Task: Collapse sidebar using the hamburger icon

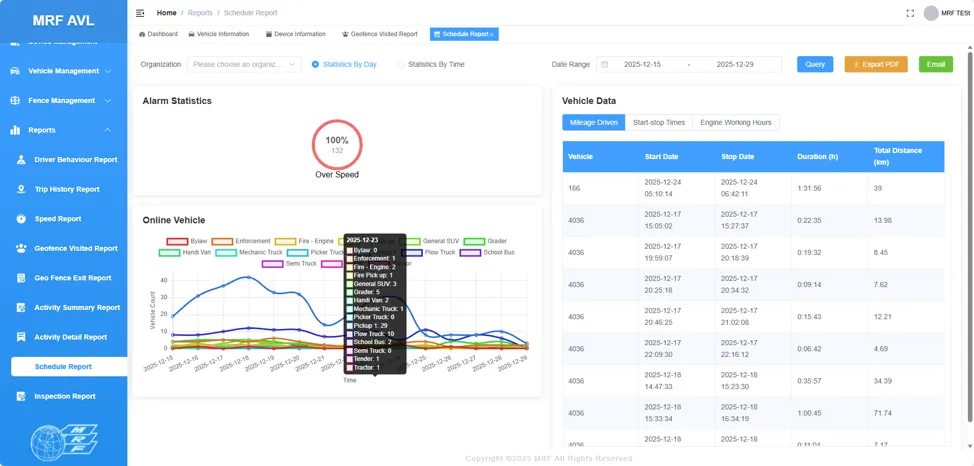Action: point(140,12)
